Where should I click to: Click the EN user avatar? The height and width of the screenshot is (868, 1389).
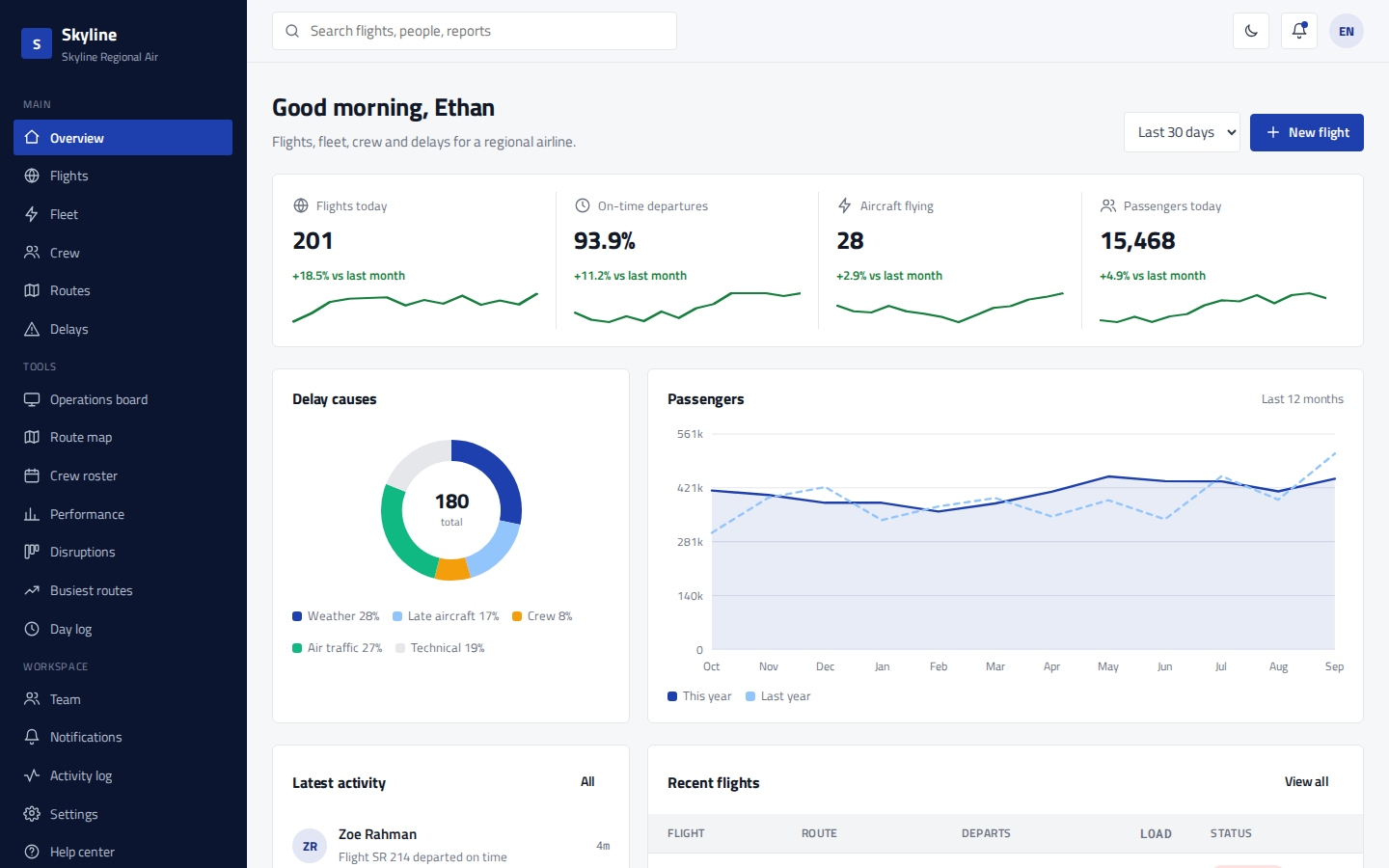[x=1347, y=31]
